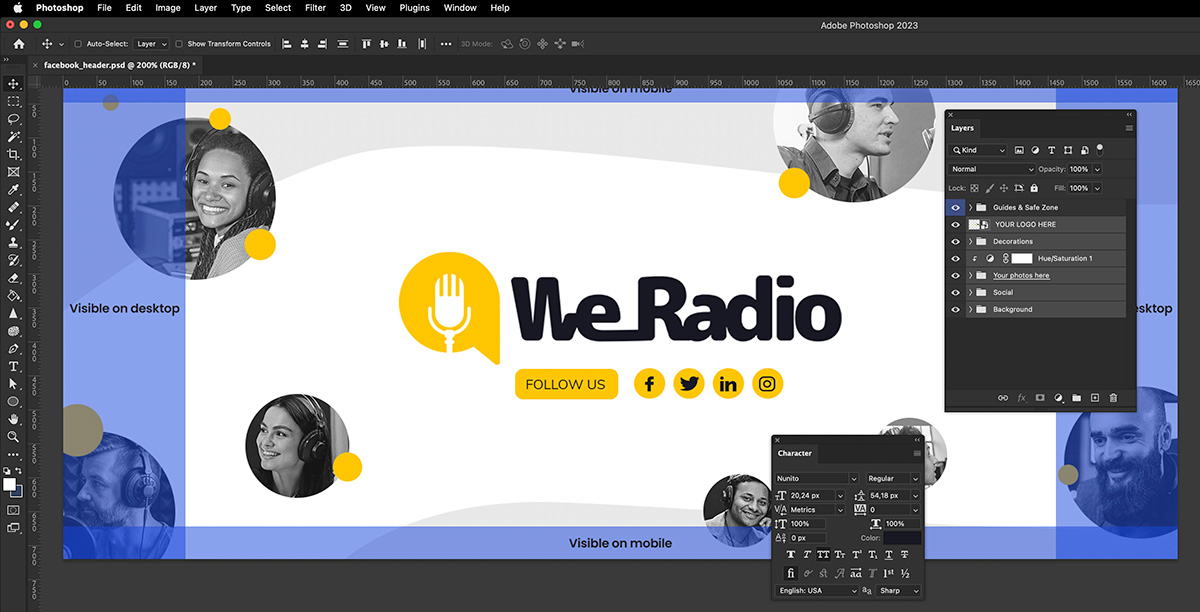Hide the Guides & Safe Zone layer

956,208
